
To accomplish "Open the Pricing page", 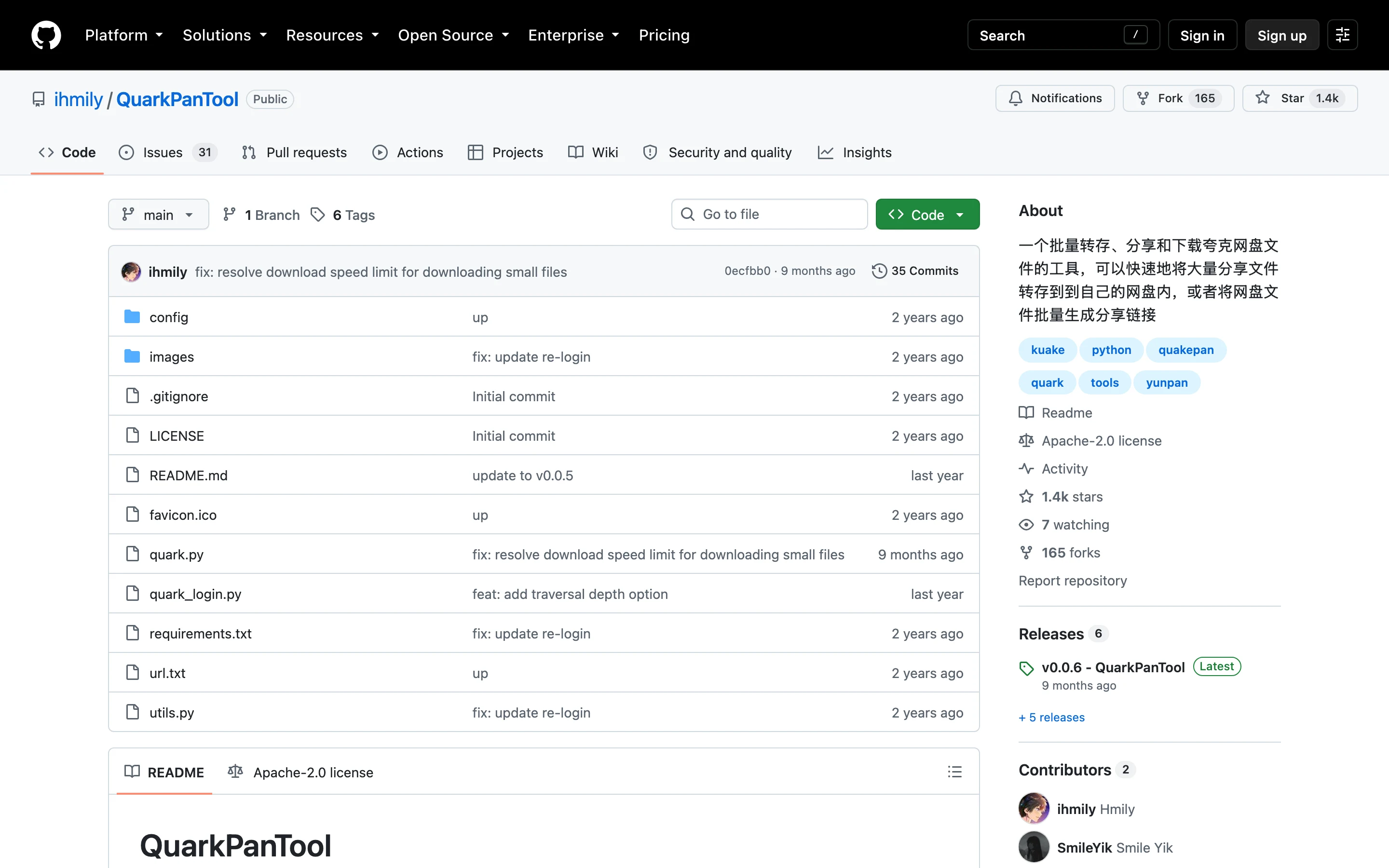I will tap(664, 35).
